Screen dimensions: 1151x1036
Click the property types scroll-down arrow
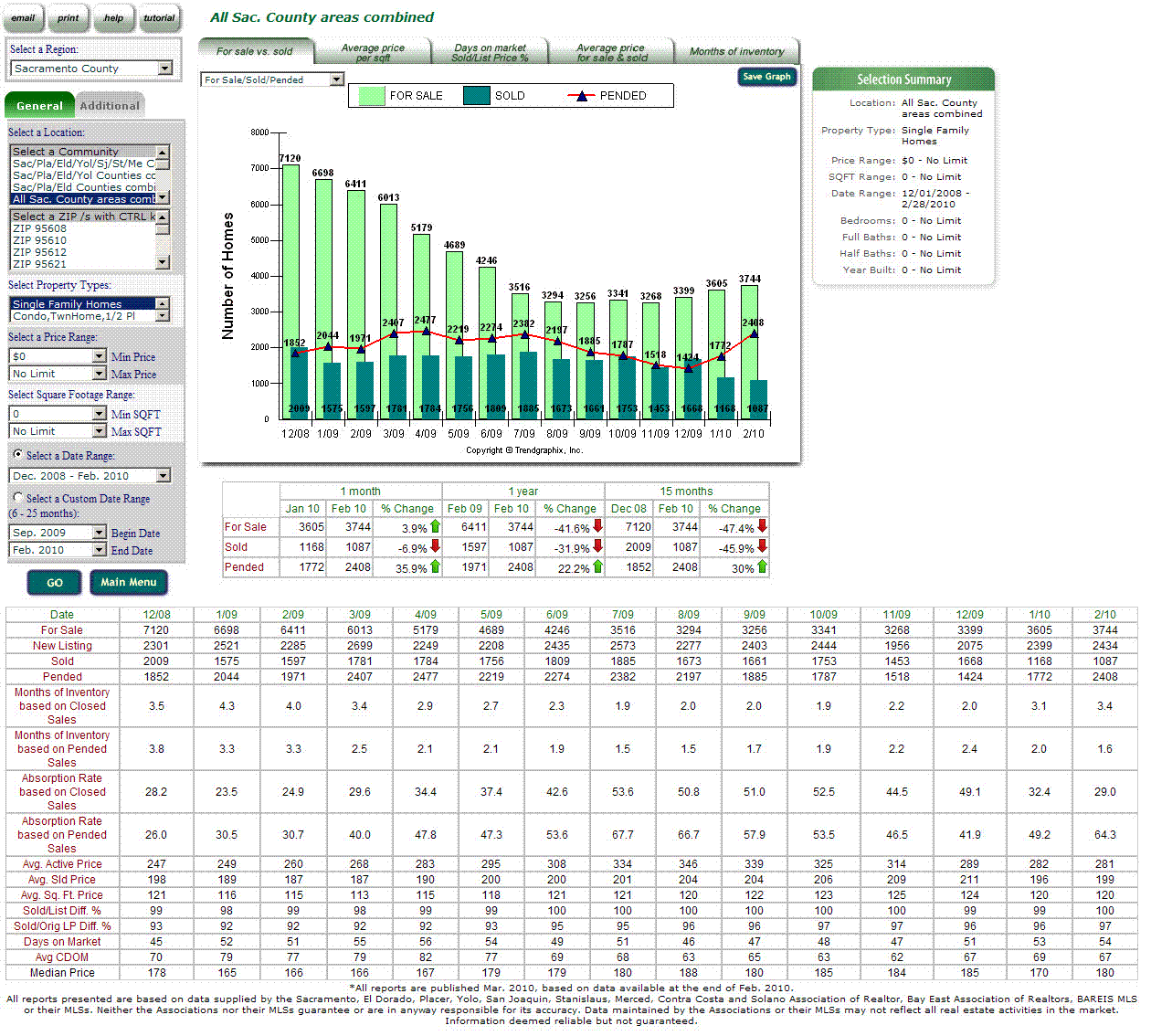pos(163,316)
